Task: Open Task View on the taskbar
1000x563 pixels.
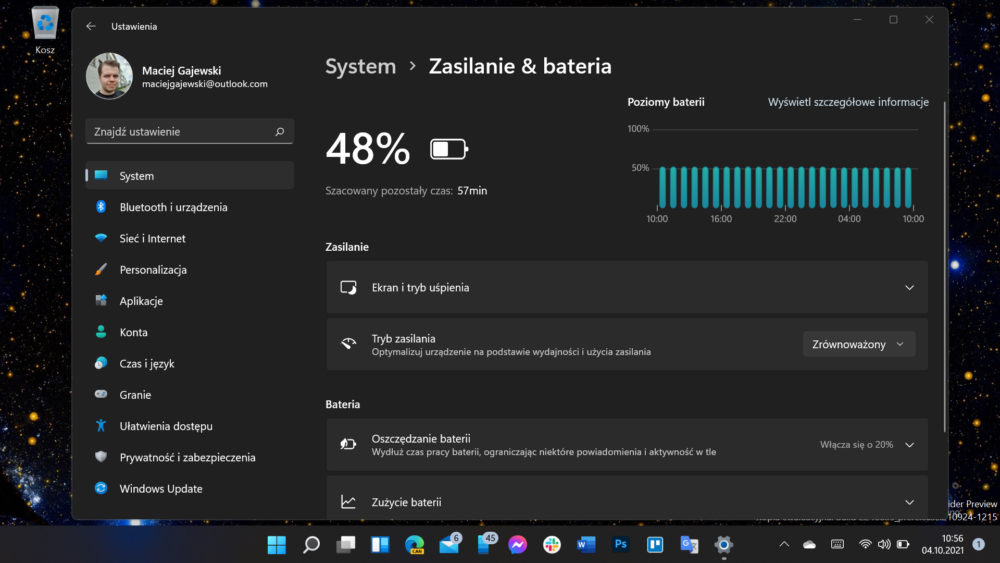Action: (x=346, y=545)
